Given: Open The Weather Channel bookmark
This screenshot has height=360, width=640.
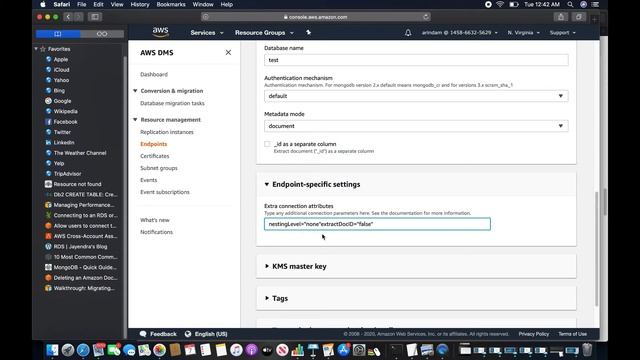Looking at the screenshot, I should click(76, 153).
